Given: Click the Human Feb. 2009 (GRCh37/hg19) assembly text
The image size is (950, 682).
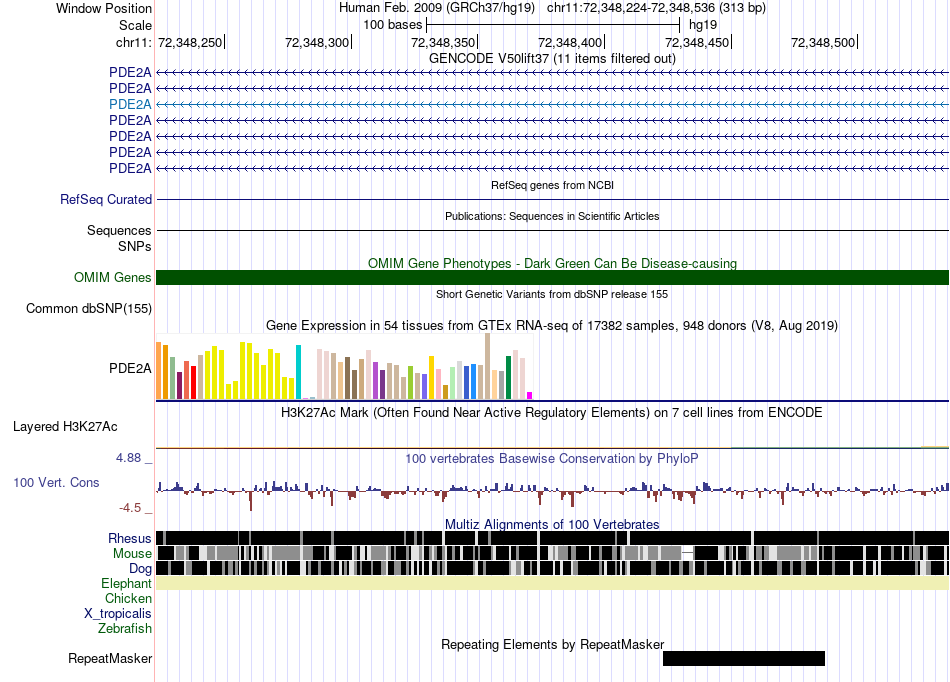Looking at the screenshot, I should (437, 8).
